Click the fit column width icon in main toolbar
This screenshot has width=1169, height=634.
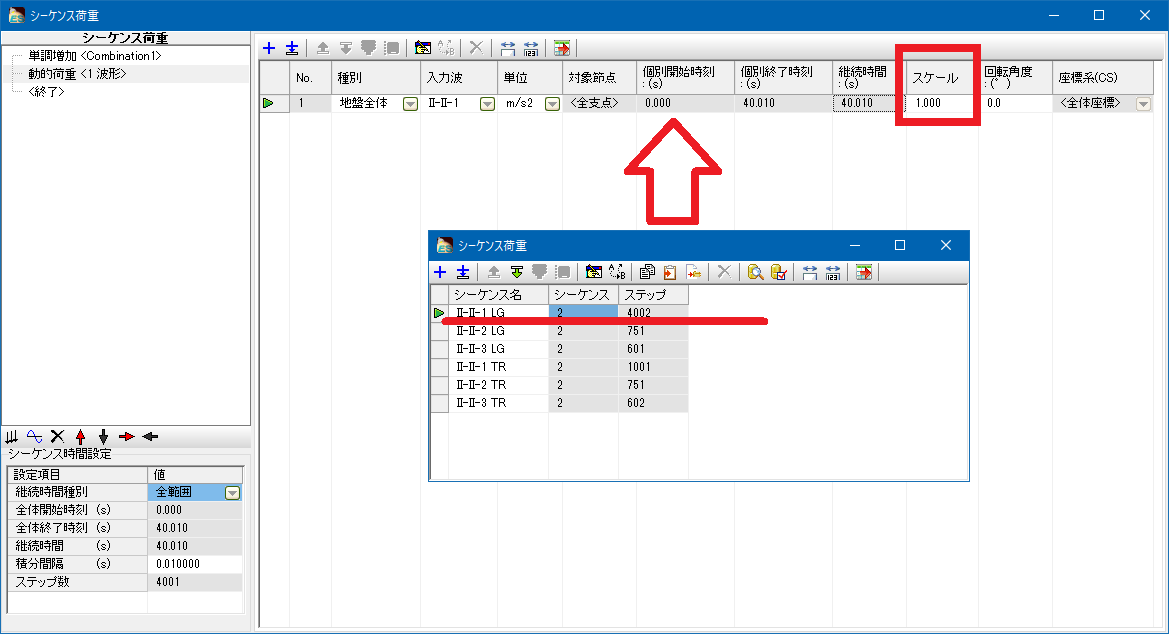(508, 48)
